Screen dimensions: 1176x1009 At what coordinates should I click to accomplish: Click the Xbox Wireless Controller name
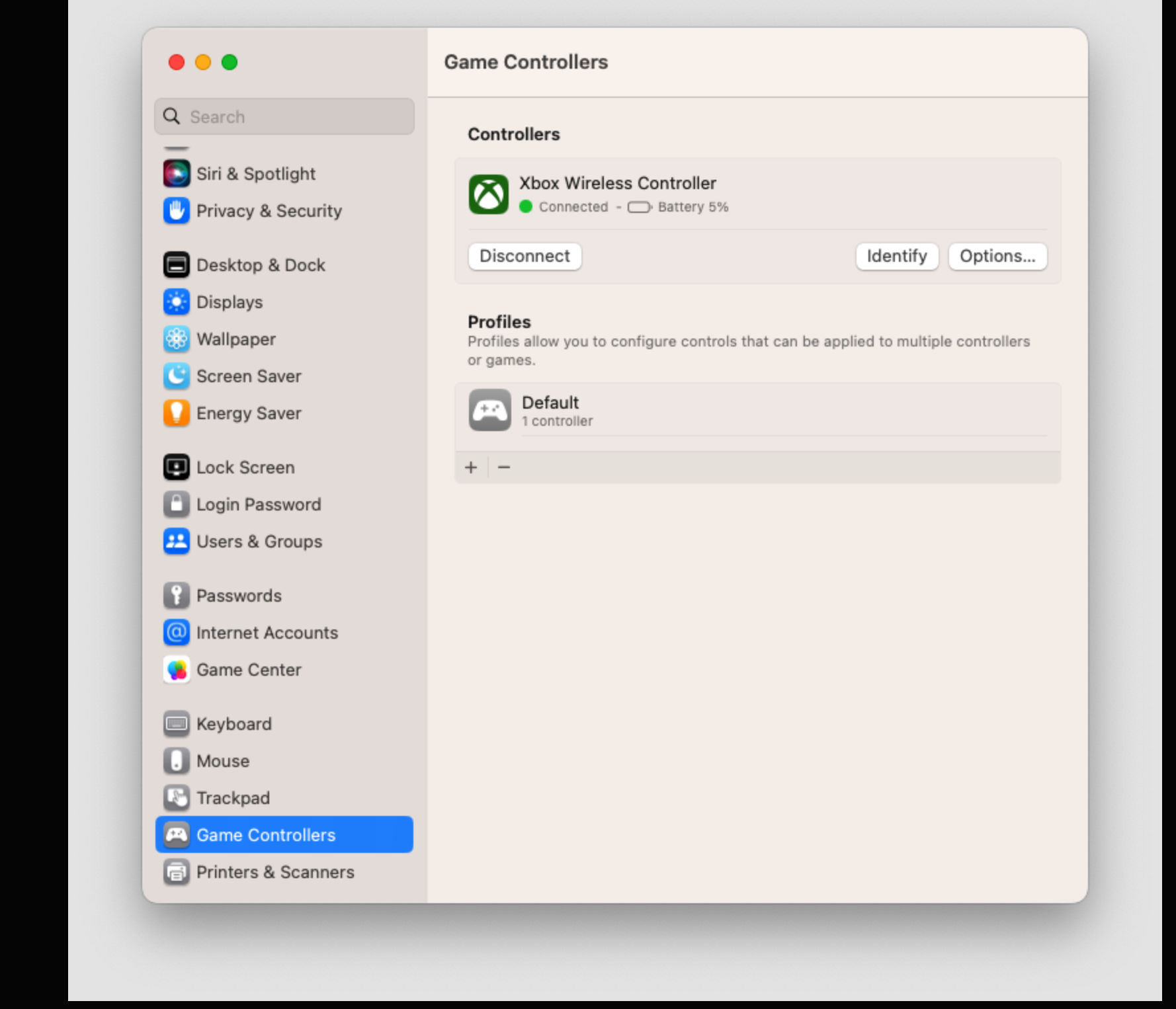pyautogui.click(x=618, y=183)
